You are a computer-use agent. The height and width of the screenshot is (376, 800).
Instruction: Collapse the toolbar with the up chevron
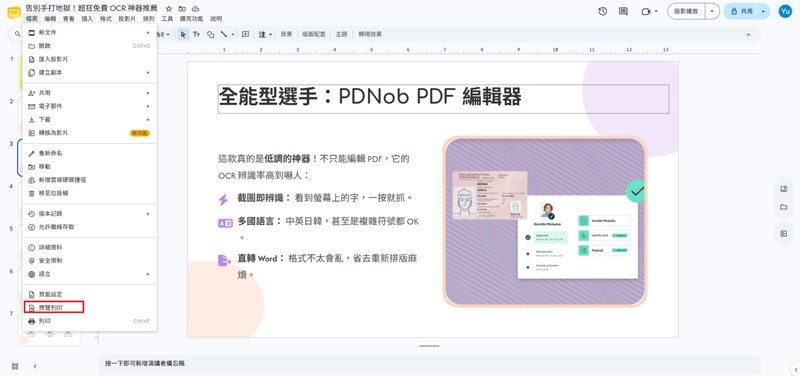click(748, 34)
